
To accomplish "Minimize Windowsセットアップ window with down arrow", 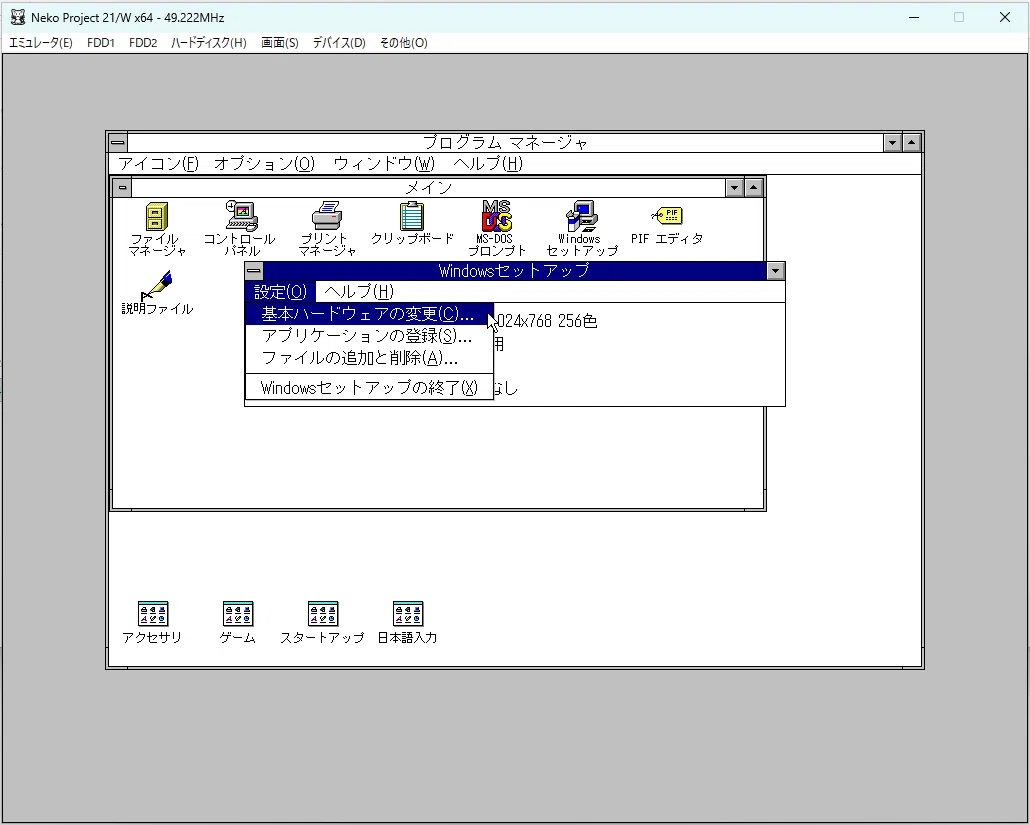I will point(775,271).
